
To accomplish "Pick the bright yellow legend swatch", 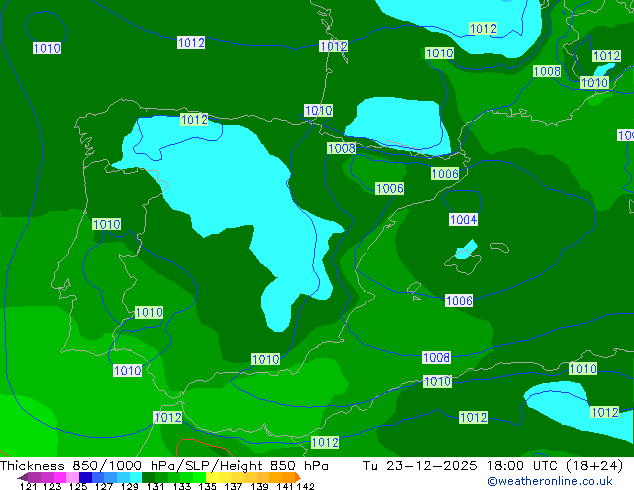I will point(212,477).
